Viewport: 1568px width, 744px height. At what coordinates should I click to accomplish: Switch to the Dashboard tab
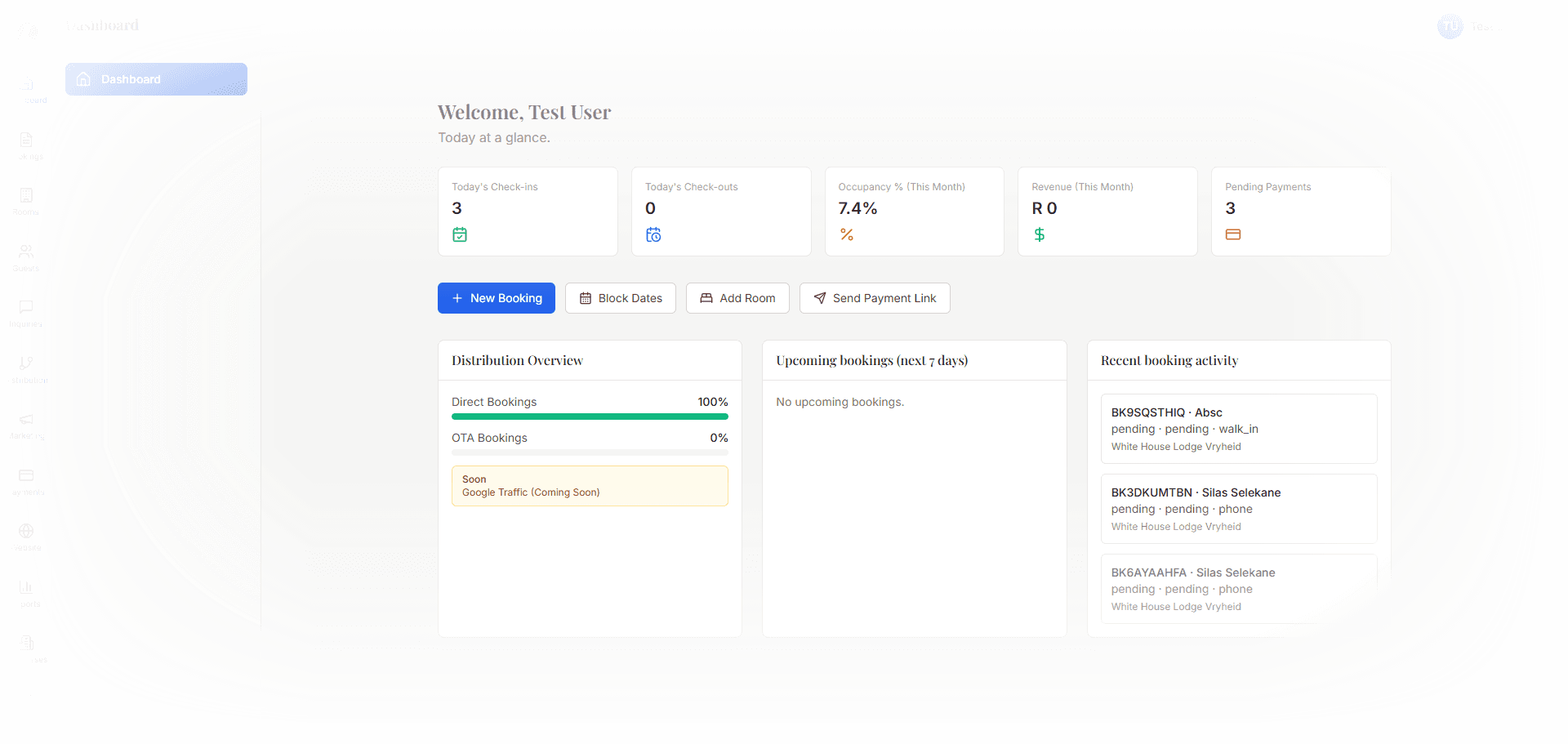(x=156, y=79)
